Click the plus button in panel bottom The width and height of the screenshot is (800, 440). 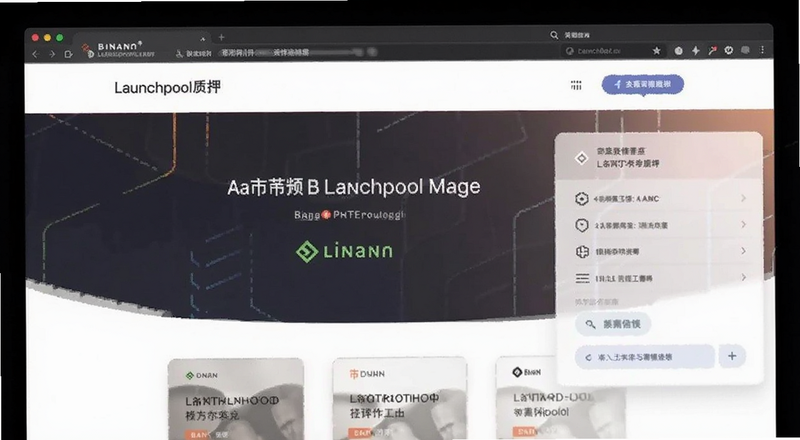(732, 356)
